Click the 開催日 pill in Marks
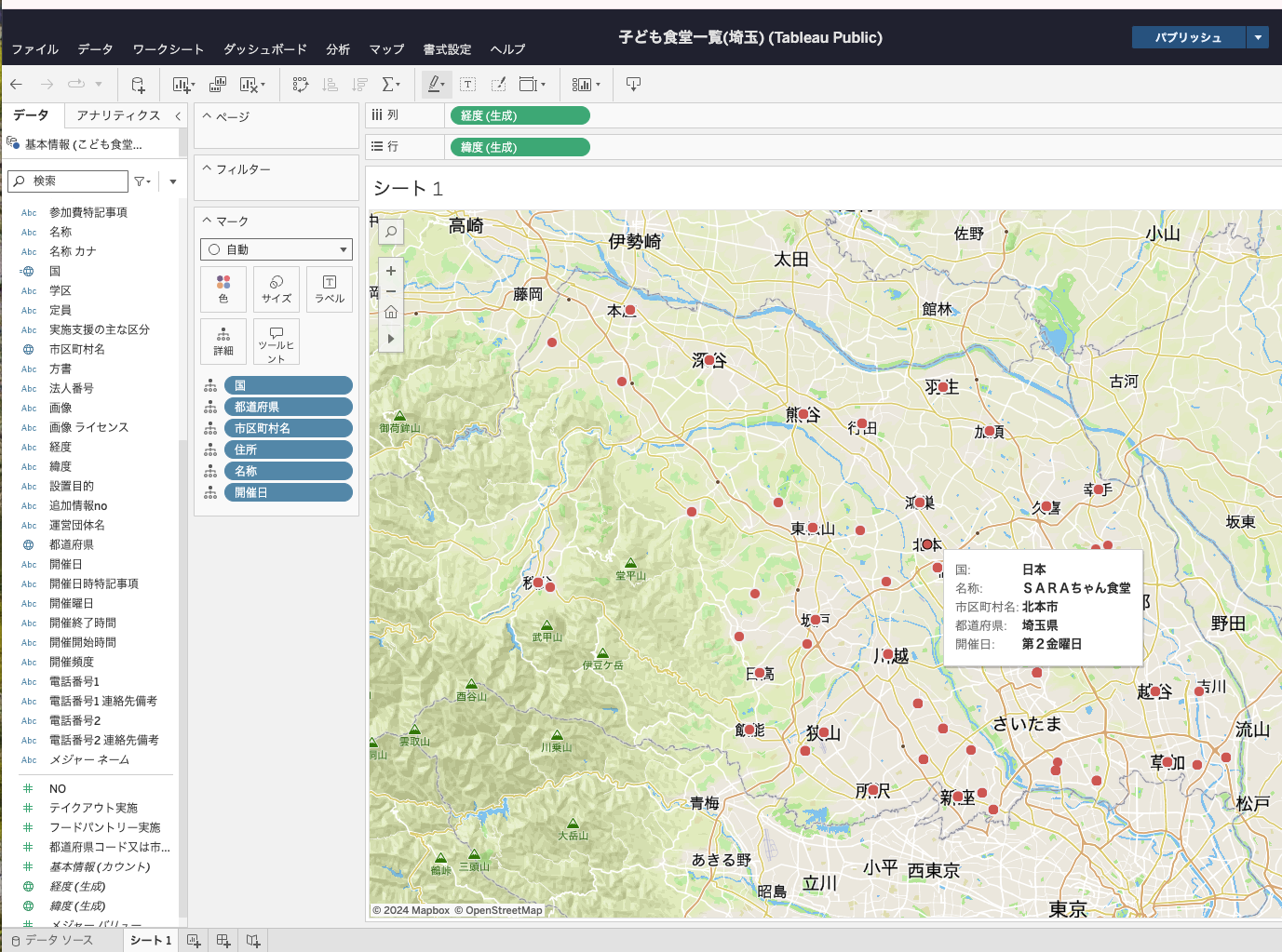 tap(289, 492)
